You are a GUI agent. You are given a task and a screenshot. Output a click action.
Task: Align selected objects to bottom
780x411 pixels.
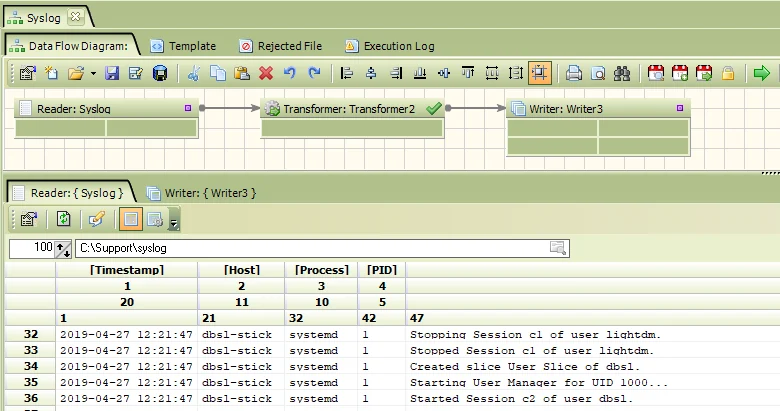[x=420, y=74]
